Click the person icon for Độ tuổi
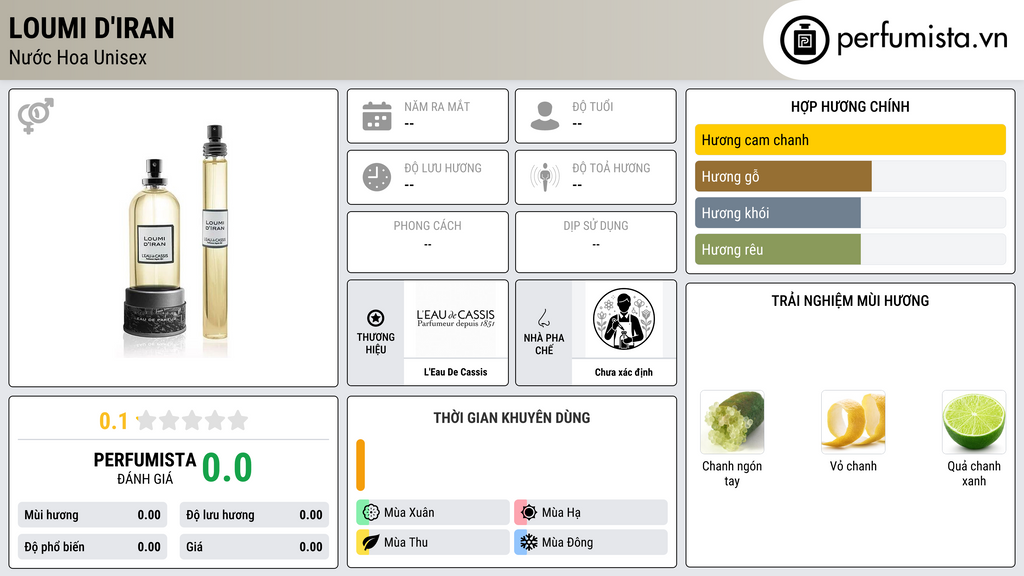 coord(545,116)
